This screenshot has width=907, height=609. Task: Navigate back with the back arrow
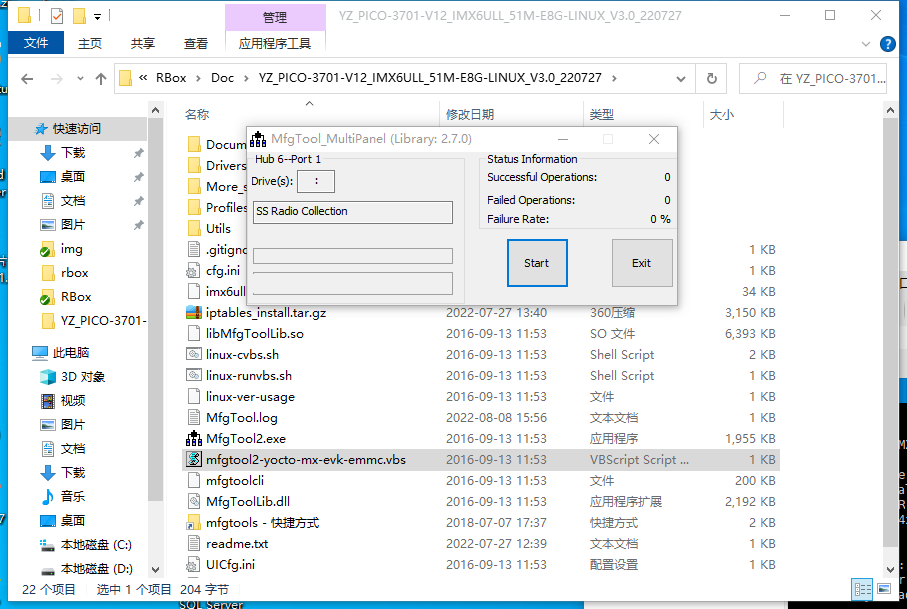[26, 78]
